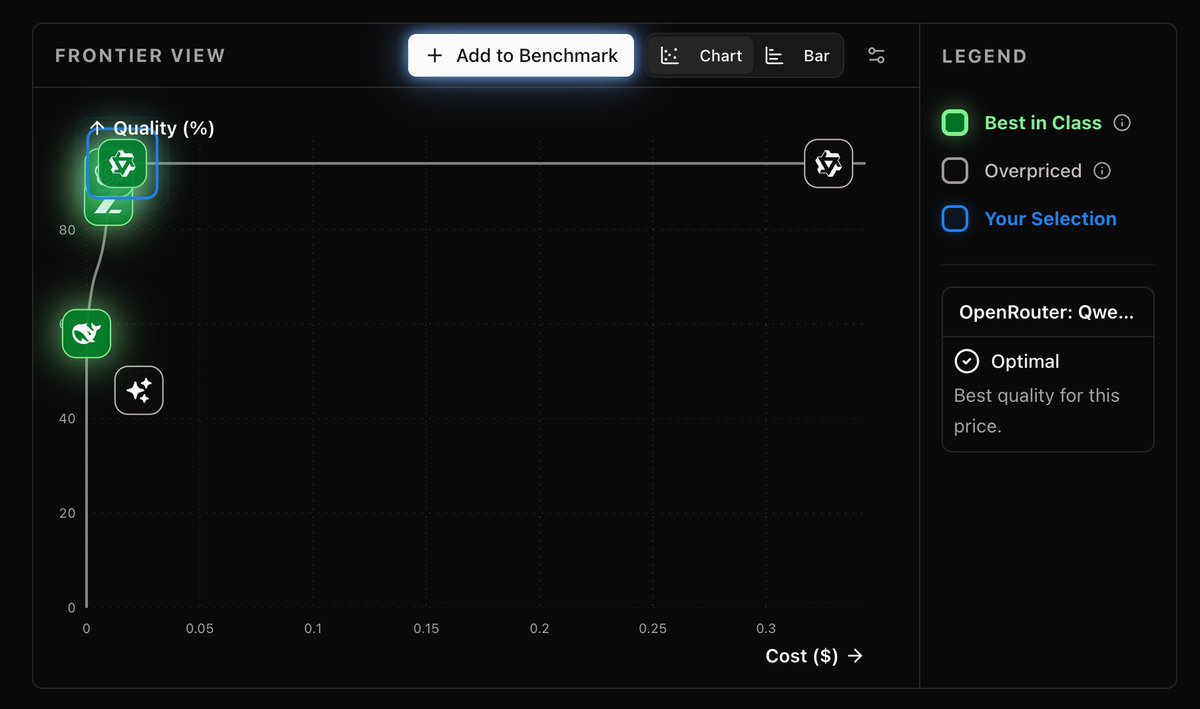The height and width of the screenshot is (709, 1200).
Task: Select the DeepSeek whale model point
Action: (x=86, y=333)
